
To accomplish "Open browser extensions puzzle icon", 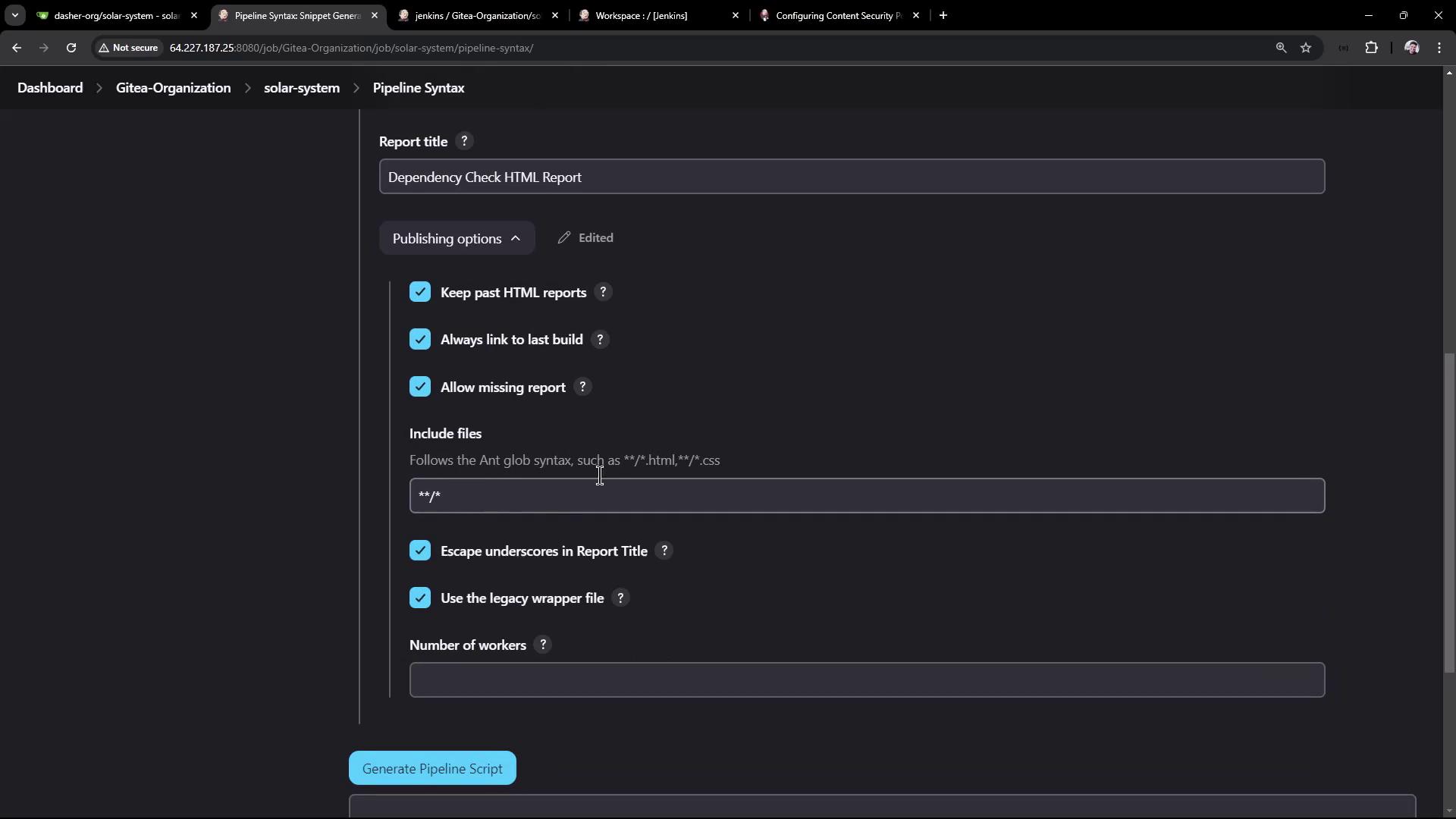I will pos(1371,48).
